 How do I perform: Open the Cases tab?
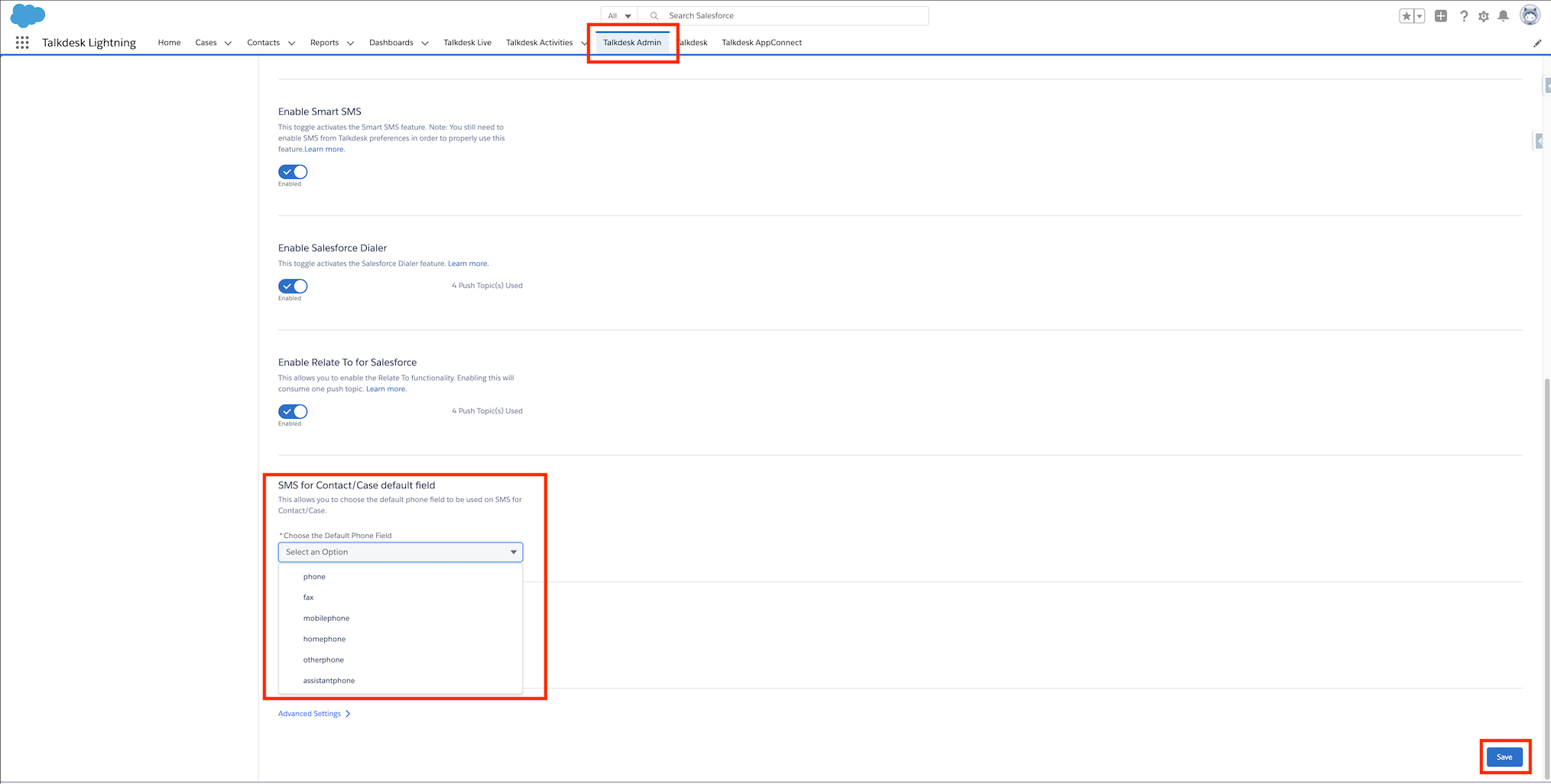click(x=206, y=43)
